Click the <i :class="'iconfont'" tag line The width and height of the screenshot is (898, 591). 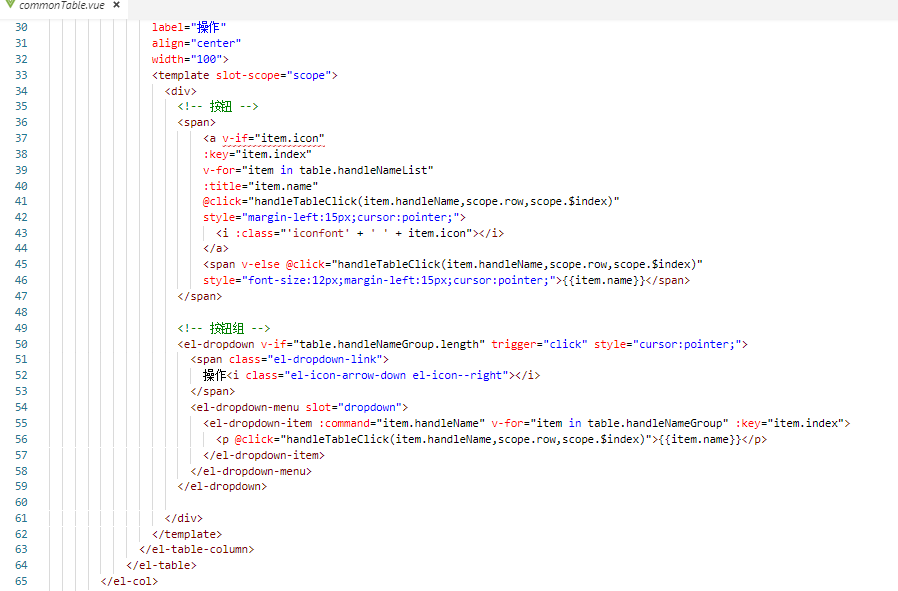coord(360,233)
